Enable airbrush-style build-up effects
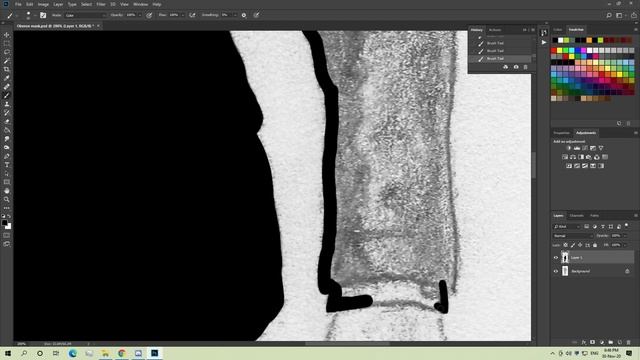Screen dimensions: 640x360 coord(192,15)
